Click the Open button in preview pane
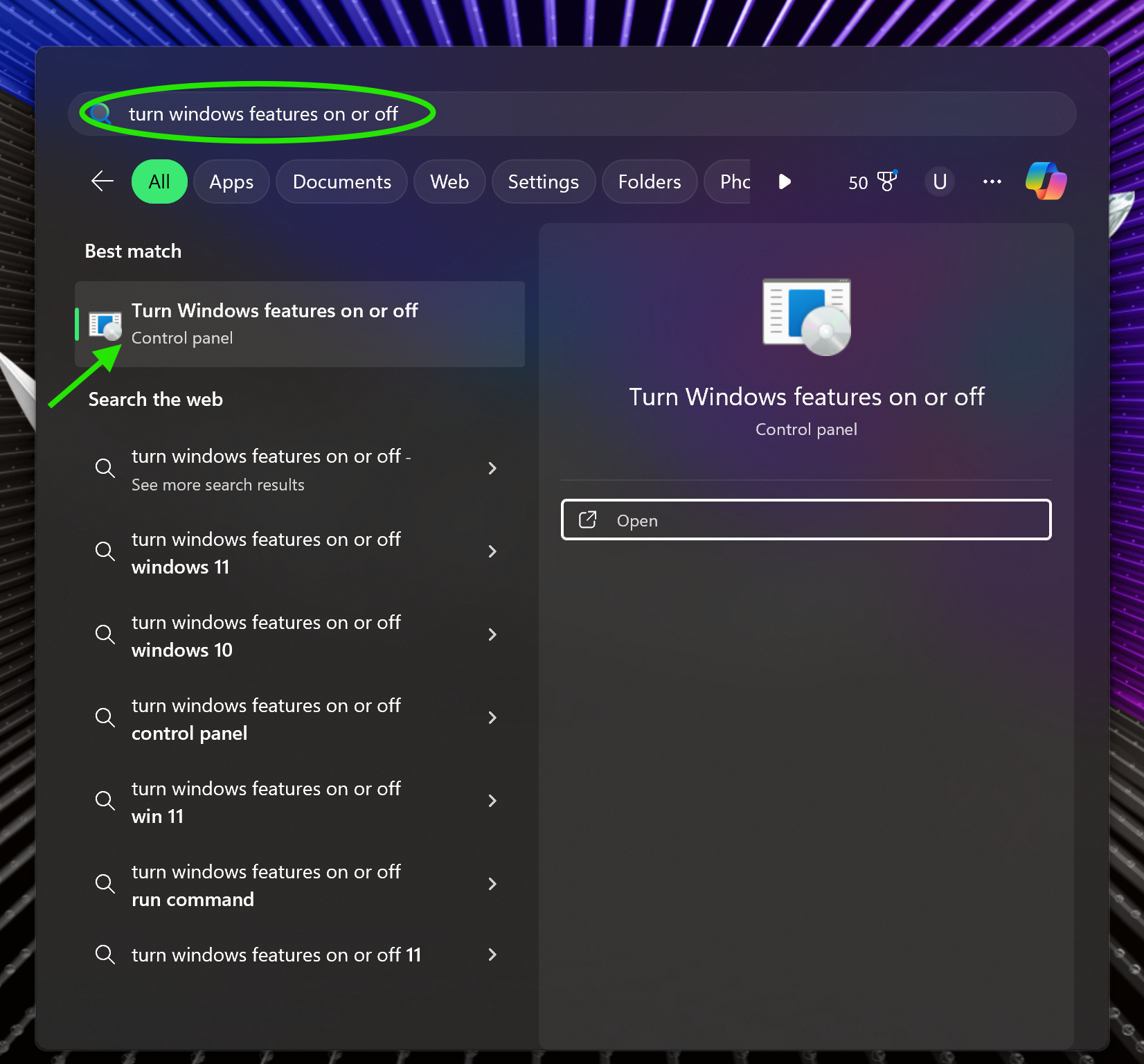The height and width of the screenshot is (1064, 1144). [806, 520]
